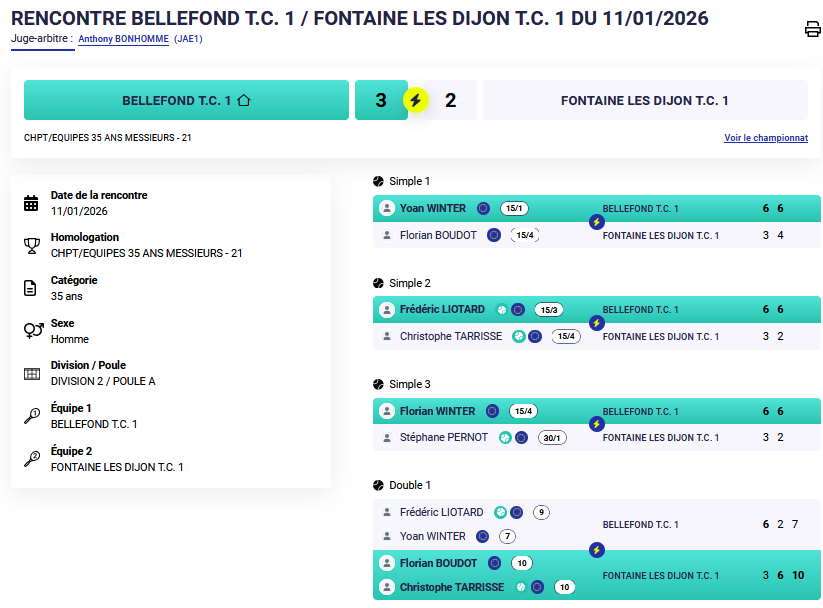Click the calendar icon beside Date de la rencontre
Screen dimensions: 823x608
pyautogui.click(x=32, y=204)
